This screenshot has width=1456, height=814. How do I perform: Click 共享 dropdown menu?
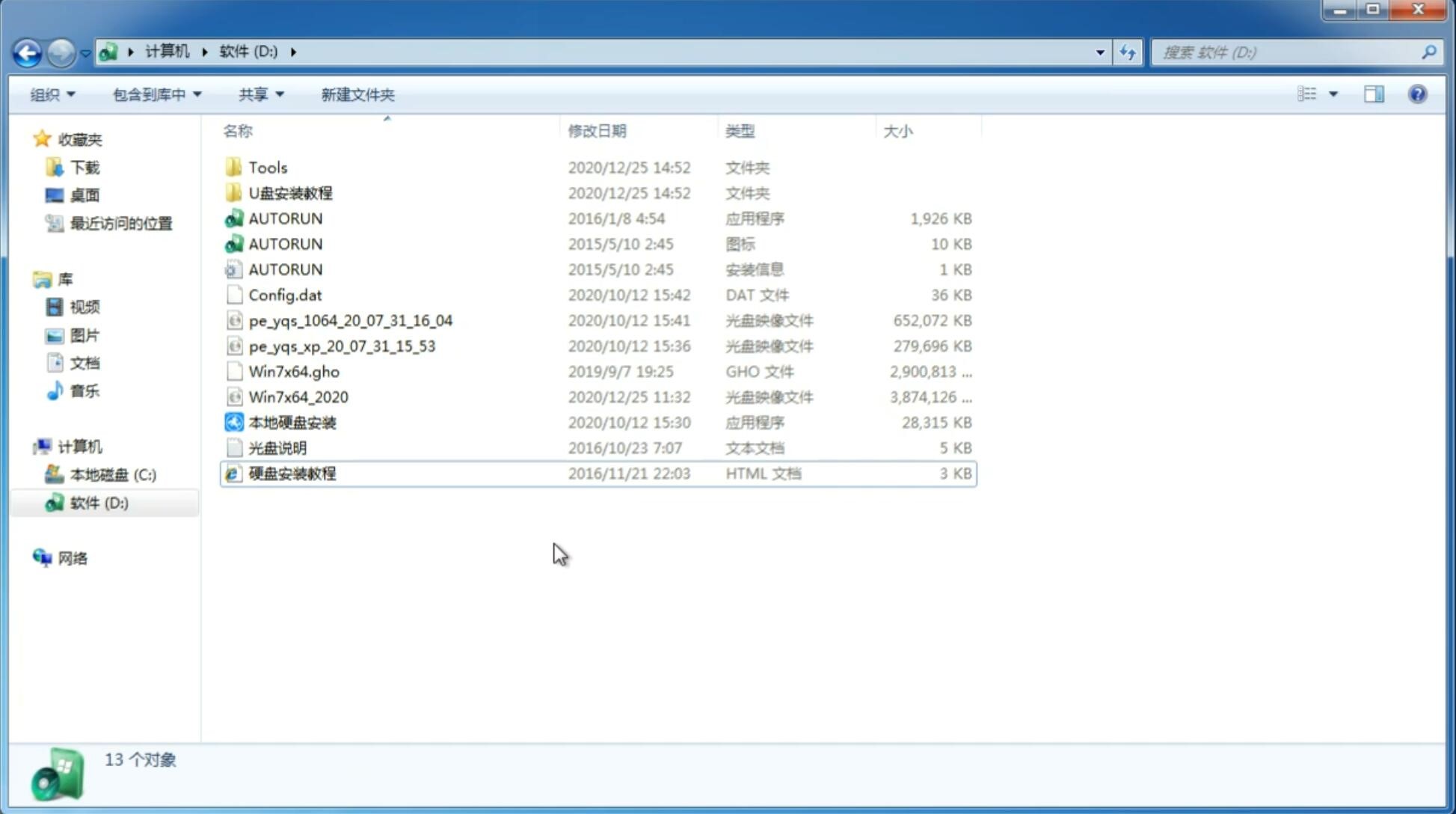[259, 93]
